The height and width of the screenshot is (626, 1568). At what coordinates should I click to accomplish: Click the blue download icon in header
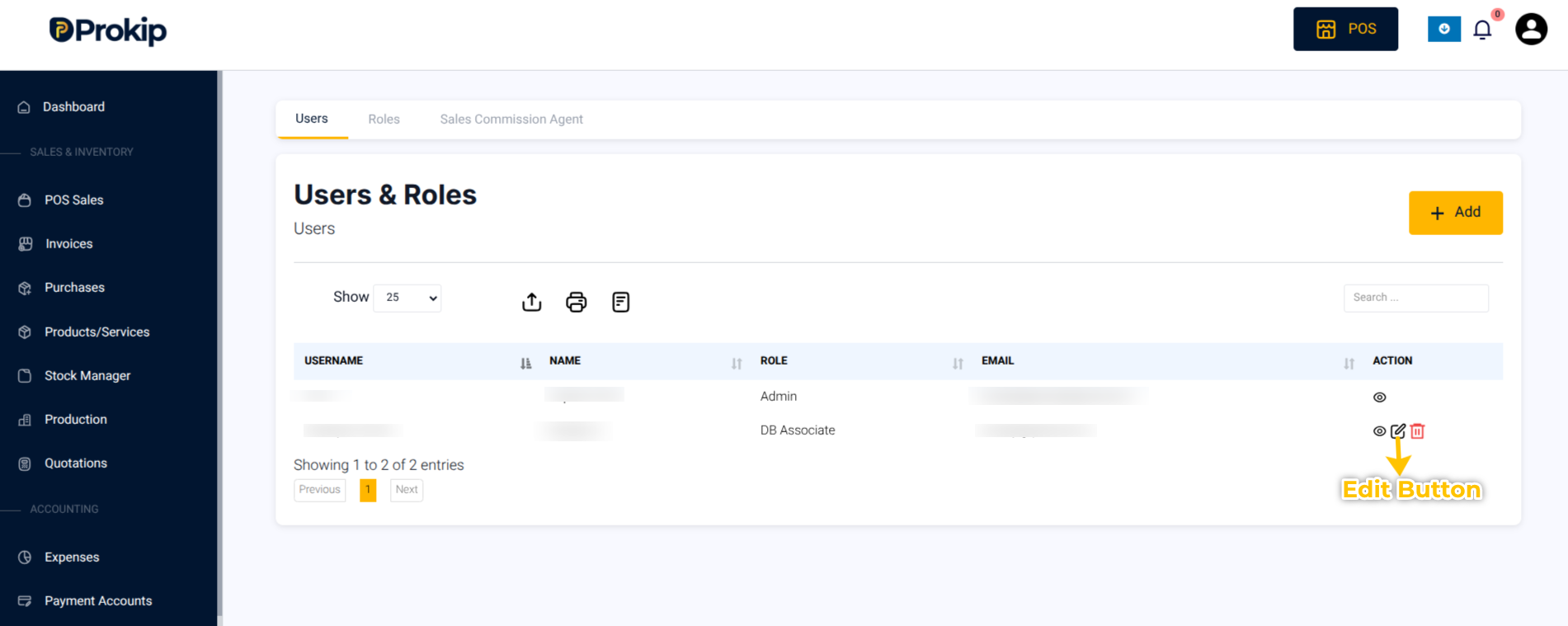click(1443, 29)
